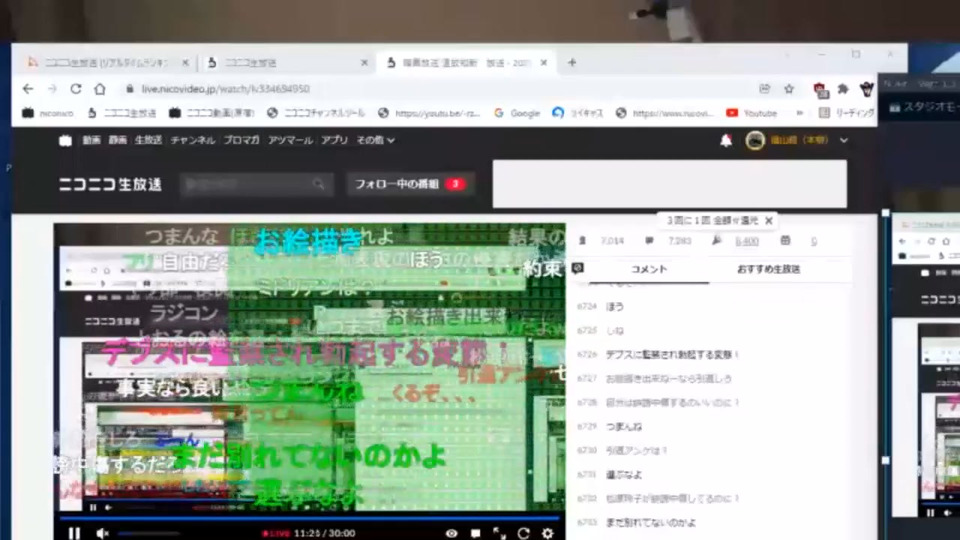This screenshot has height=540, width=960.
Task: Expand the その他 dropdown menu
Action: point(375,140)
